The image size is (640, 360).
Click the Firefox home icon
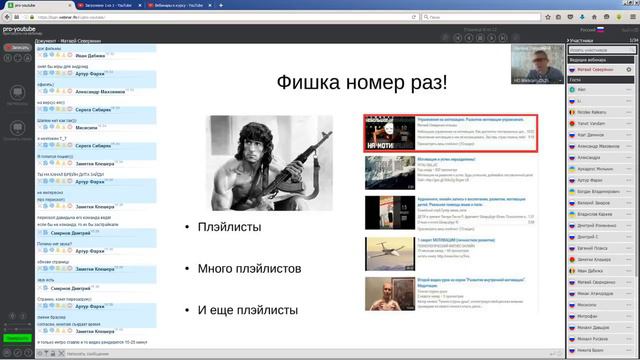pyautogui.click(x=594, y=17)
